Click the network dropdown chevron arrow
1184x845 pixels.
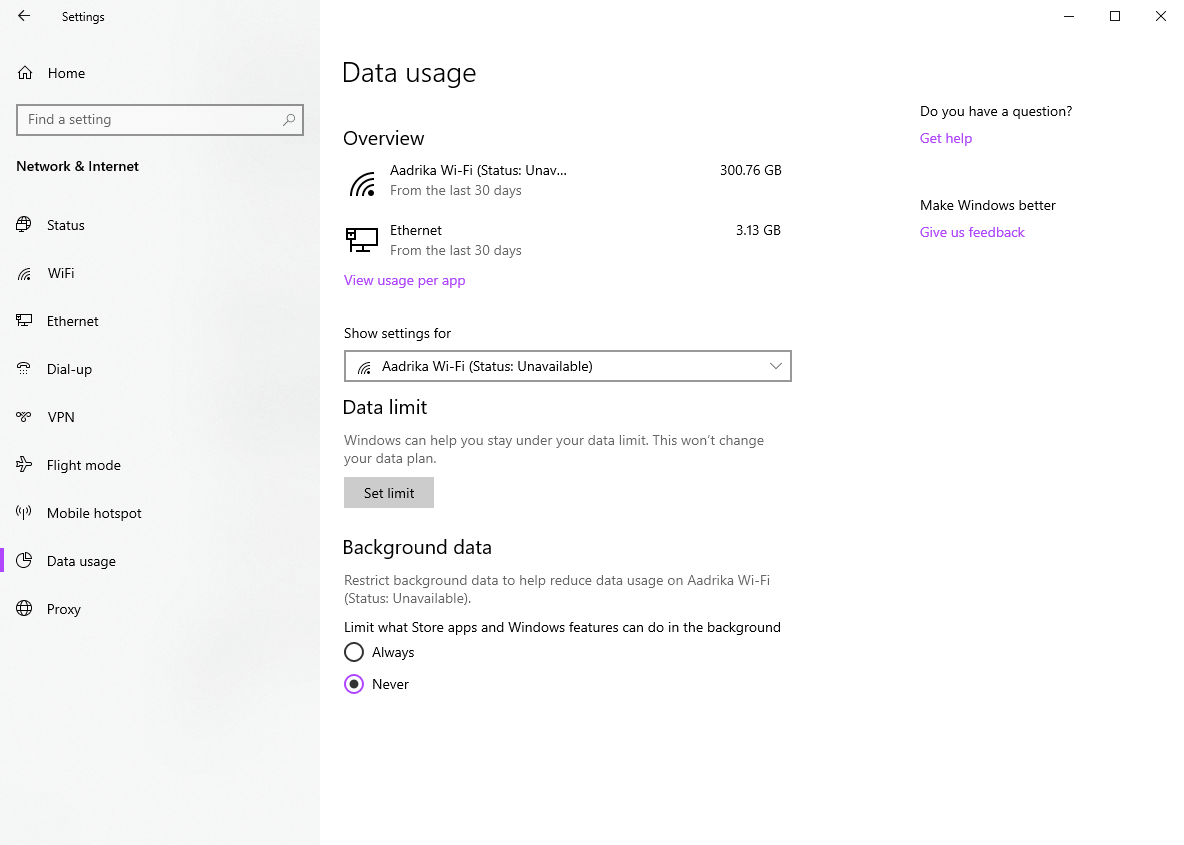[776, 366]
